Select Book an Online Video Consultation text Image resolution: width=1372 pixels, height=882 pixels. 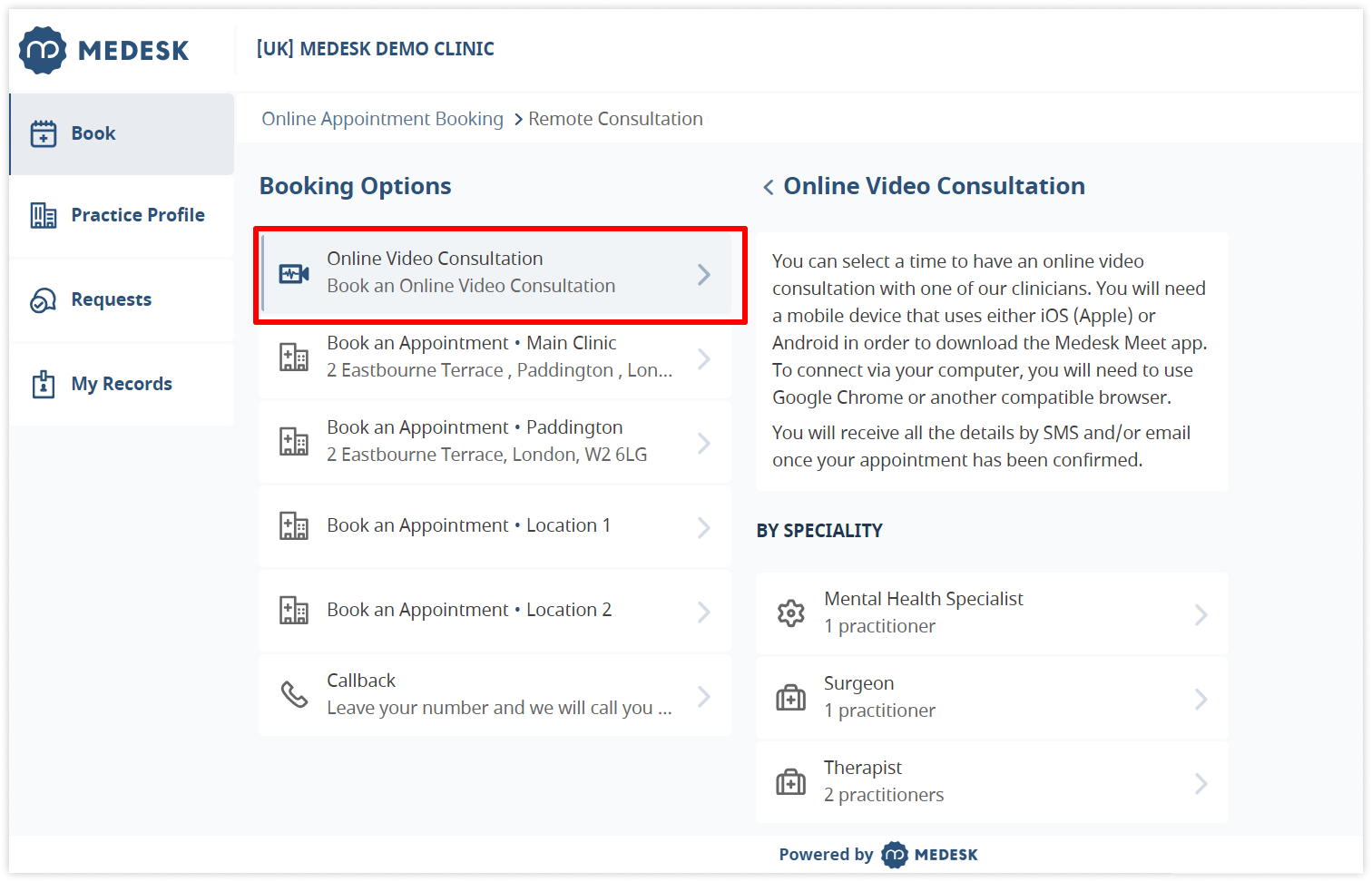point(471,286)
